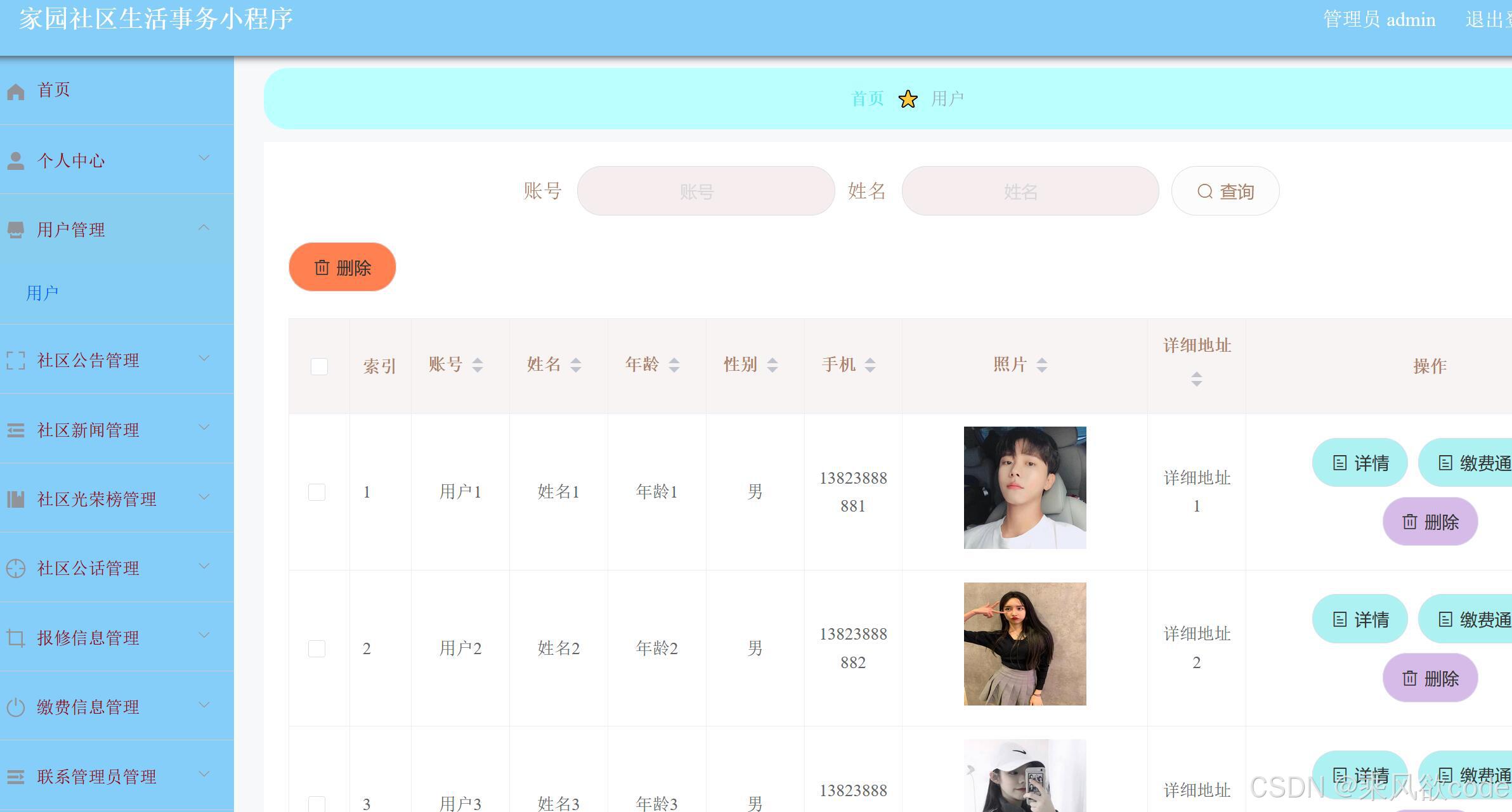The width and height of the screenshot is (1512, 812).
Task: Click the frame icon next to 社区公告管理
Action: pyautogui.click(x=16, y=361)
